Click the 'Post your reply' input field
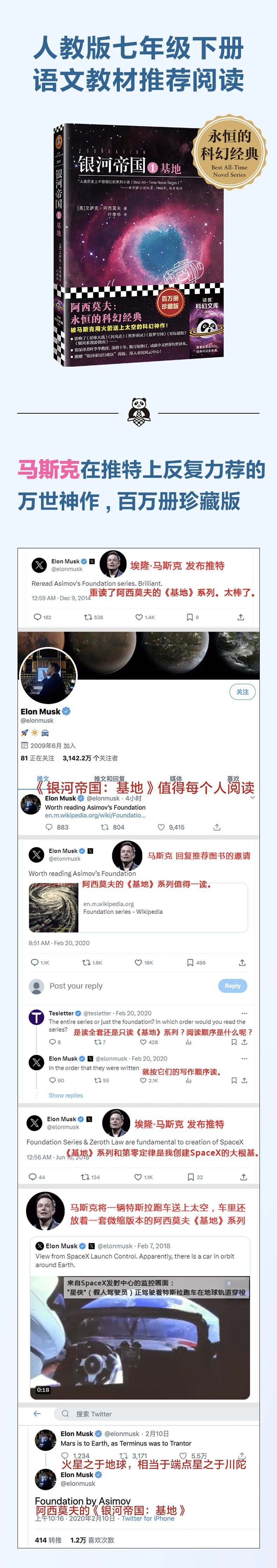Viewport: 277px width, 1568px height. tap(122, 985)
